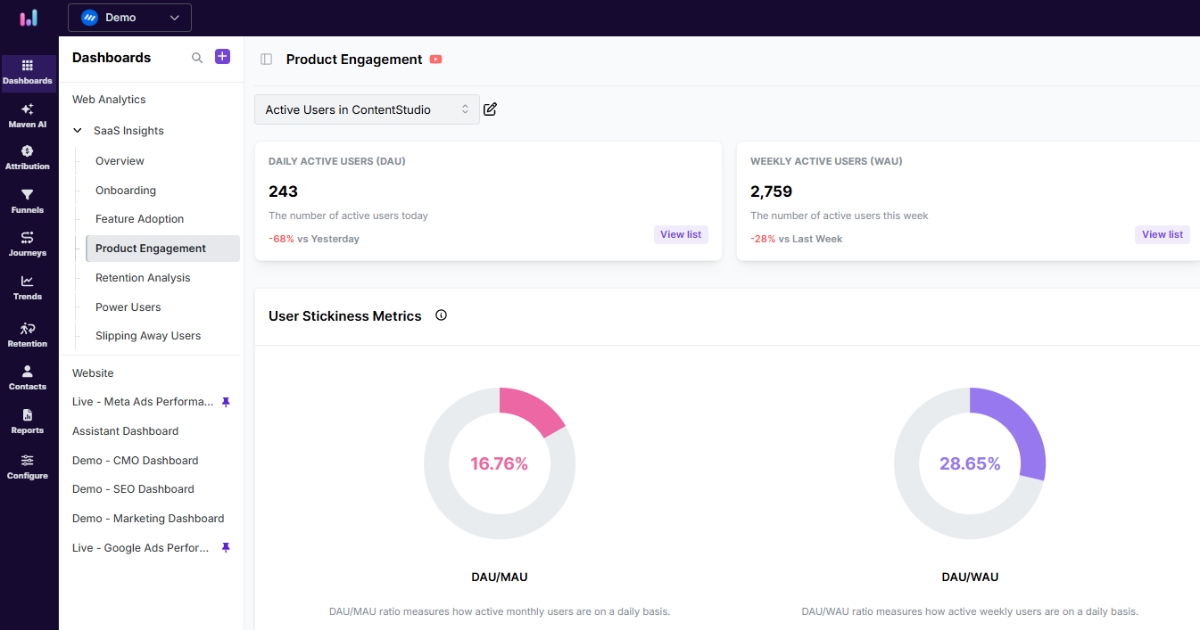Viewport: 1200px width, 630px height.
Task: Open Contacts from the left rail
Action: tap(28, 377)
